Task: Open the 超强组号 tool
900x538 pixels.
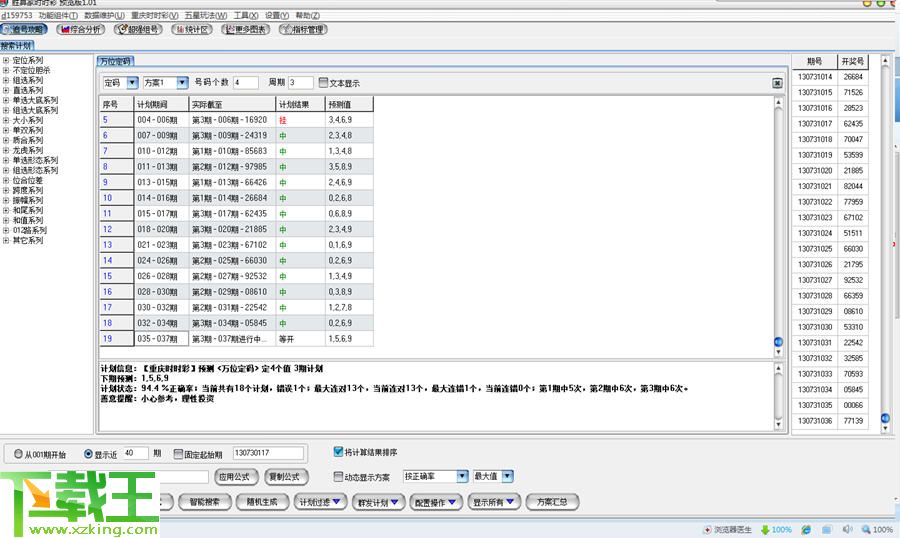Action: 138,29
